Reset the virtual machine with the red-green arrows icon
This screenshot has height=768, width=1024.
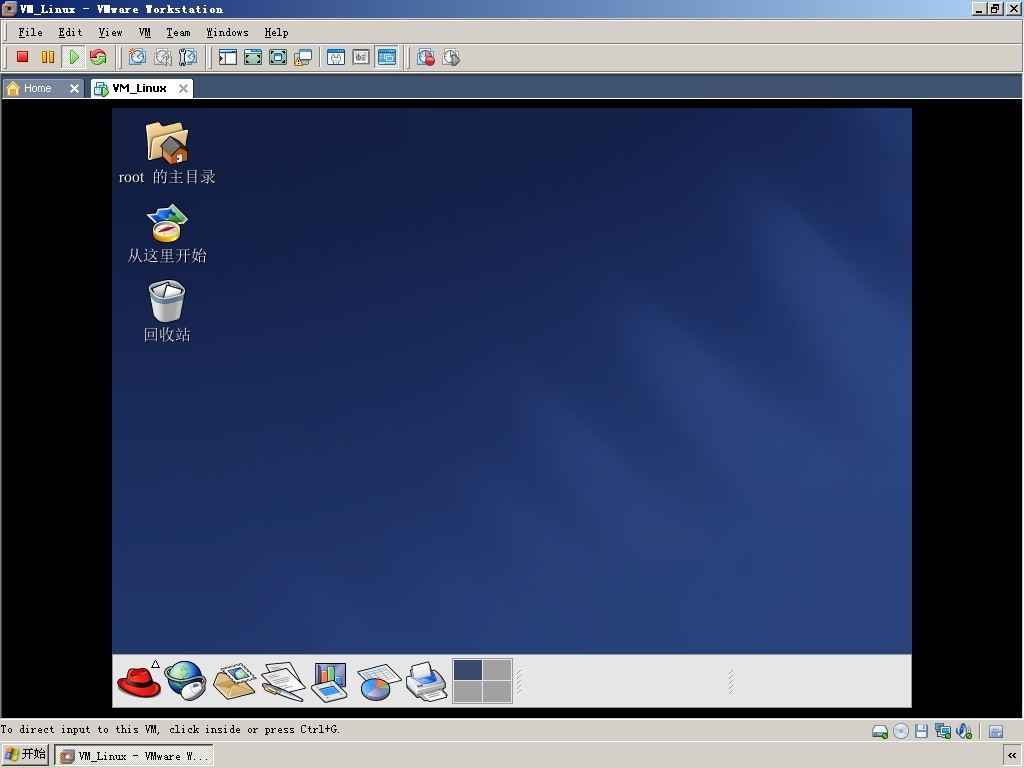coord(98,57)
